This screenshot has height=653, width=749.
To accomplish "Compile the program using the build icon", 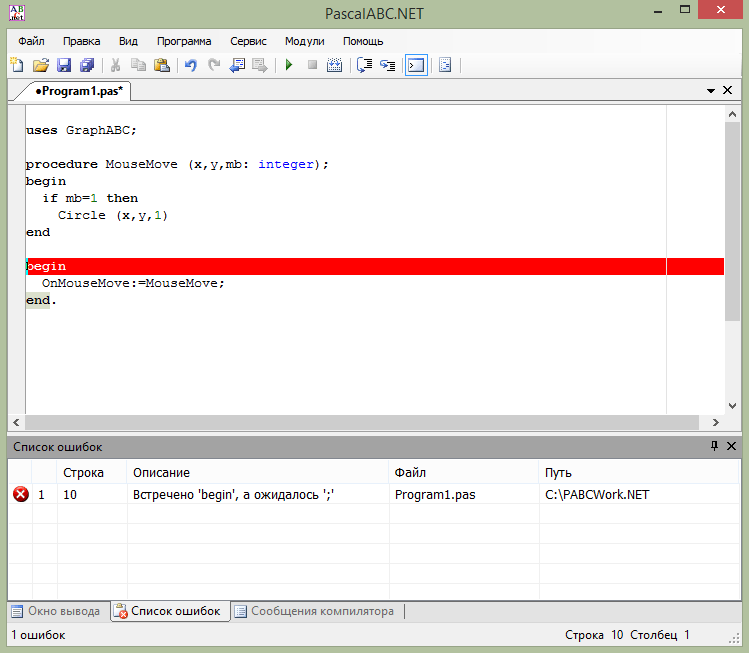I will point(334,65).
